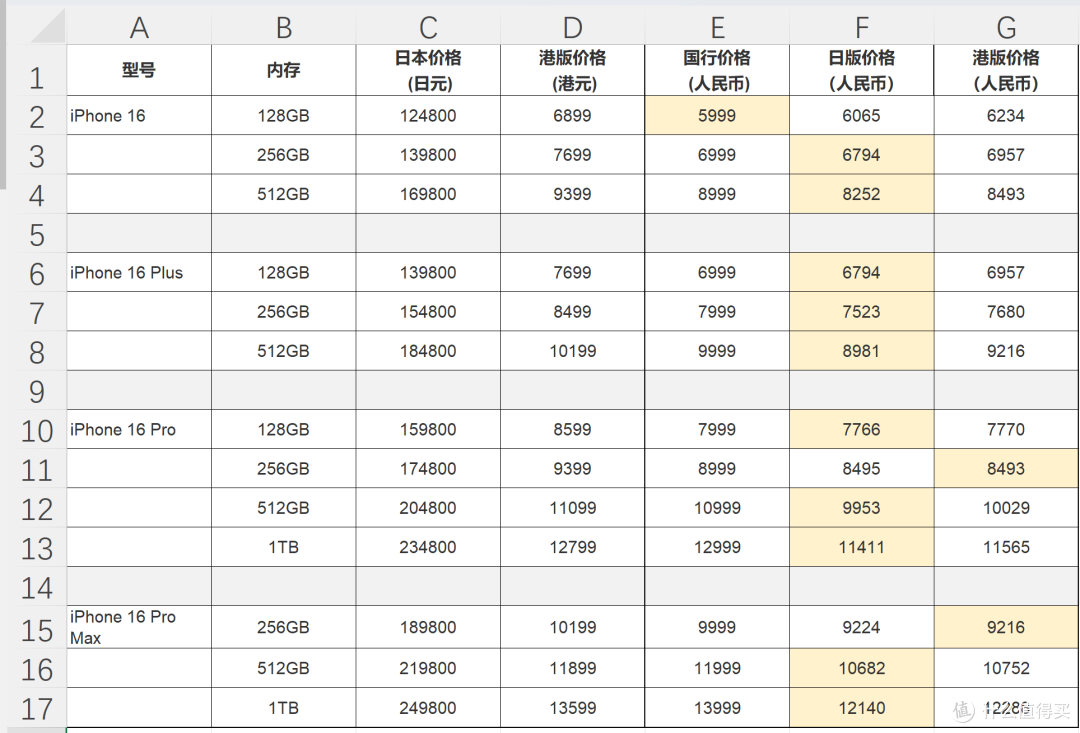This screenshot has height=733, width=1080.
Task: Click the iPhone 16 Plus cell
Action: [x=139, y=273]
